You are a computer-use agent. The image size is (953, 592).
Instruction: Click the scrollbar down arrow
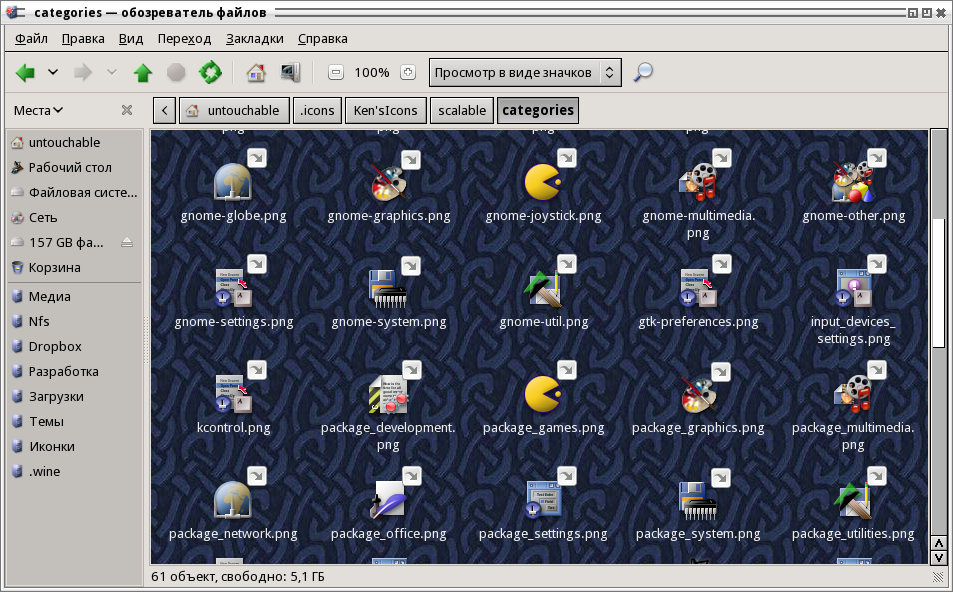[938, 557]
